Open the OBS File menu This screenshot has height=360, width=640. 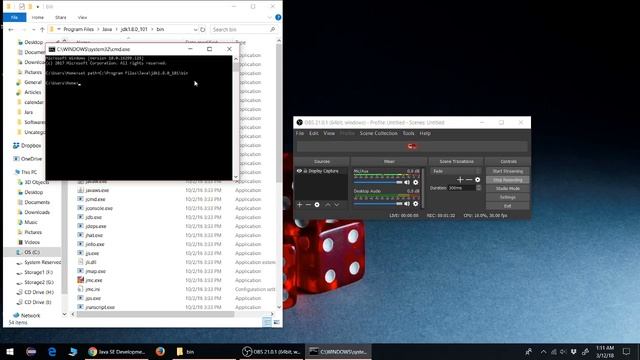point(300,133)
